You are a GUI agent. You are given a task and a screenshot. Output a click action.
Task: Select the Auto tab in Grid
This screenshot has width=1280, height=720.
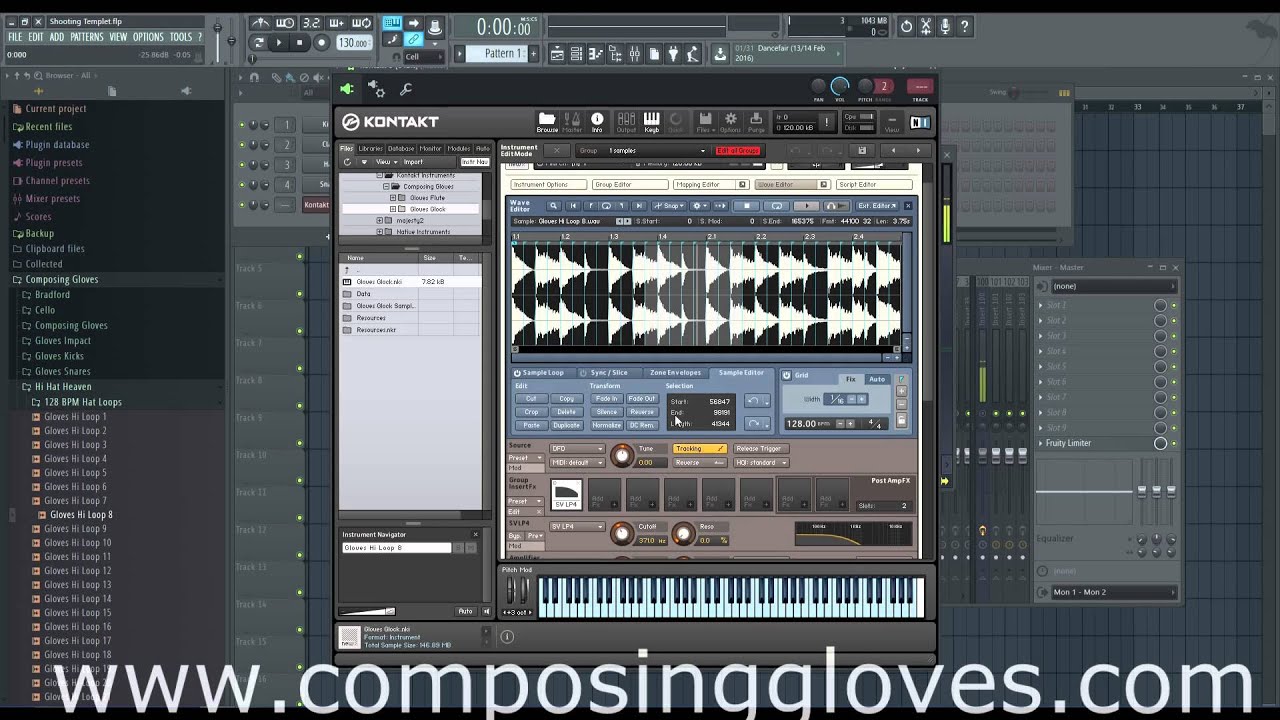(x=877, y=379)
